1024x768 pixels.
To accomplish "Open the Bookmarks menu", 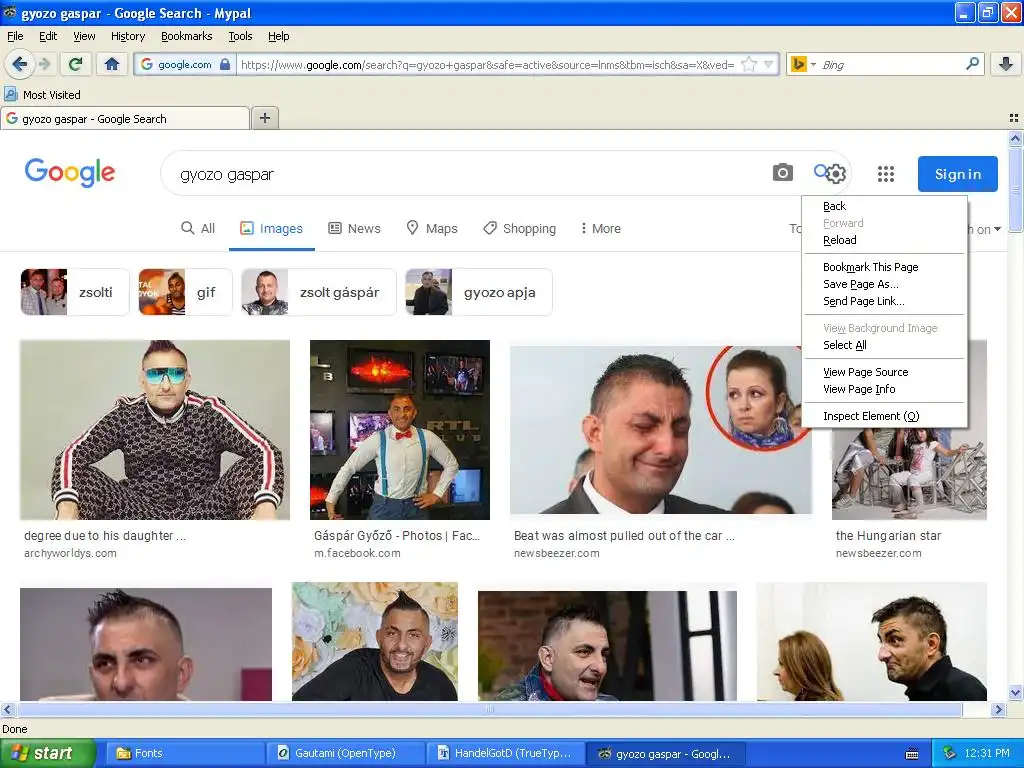I will tap(187, 36).
